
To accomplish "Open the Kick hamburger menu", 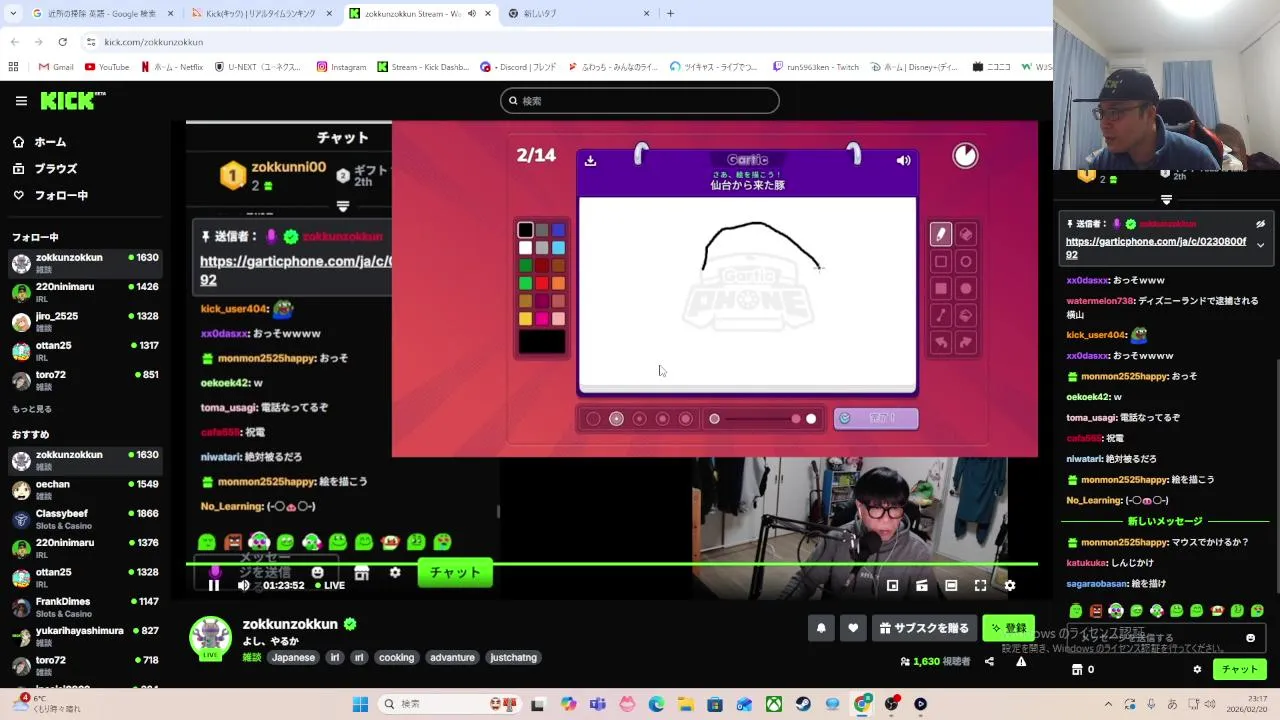I will pos(21,101).
